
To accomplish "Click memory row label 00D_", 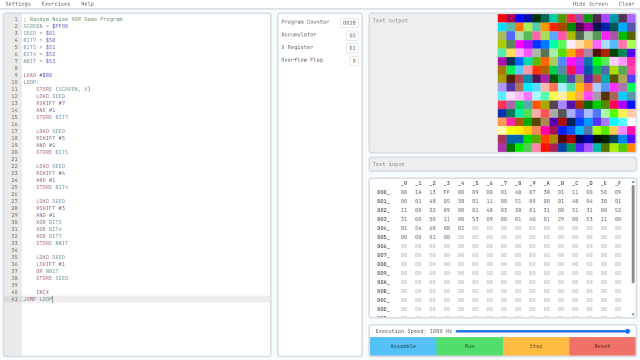I will [x=383, y=309].
